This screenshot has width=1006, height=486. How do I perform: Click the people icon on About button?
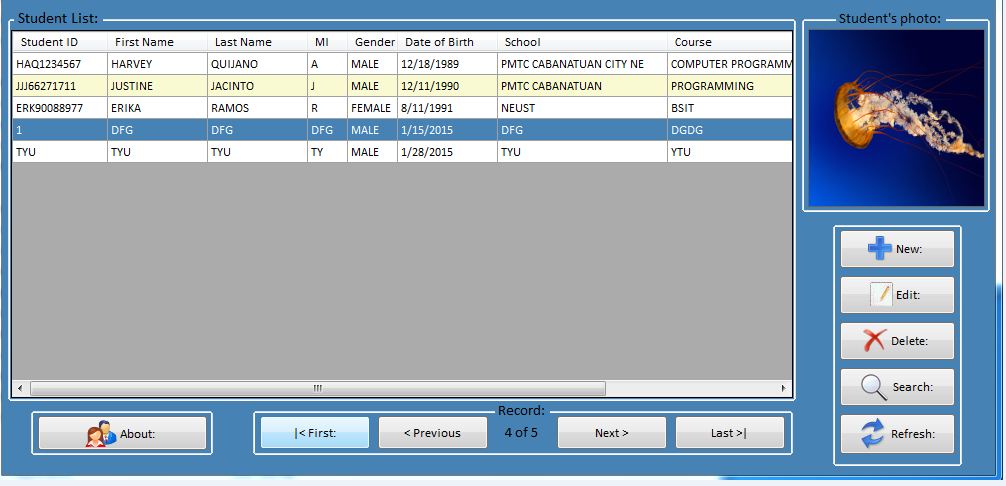[x=101, y=434]
